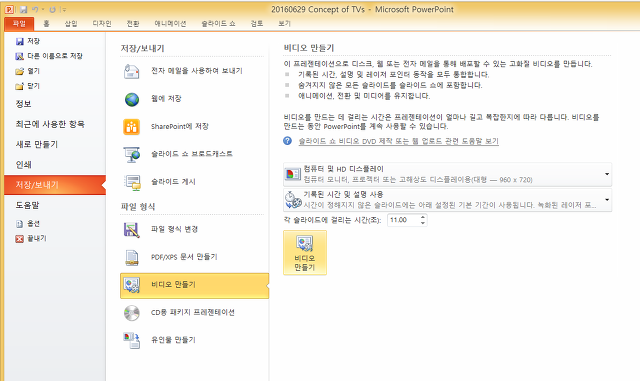
Task: Click the 옵션 document icon
Action: click(x=20, y=224)
